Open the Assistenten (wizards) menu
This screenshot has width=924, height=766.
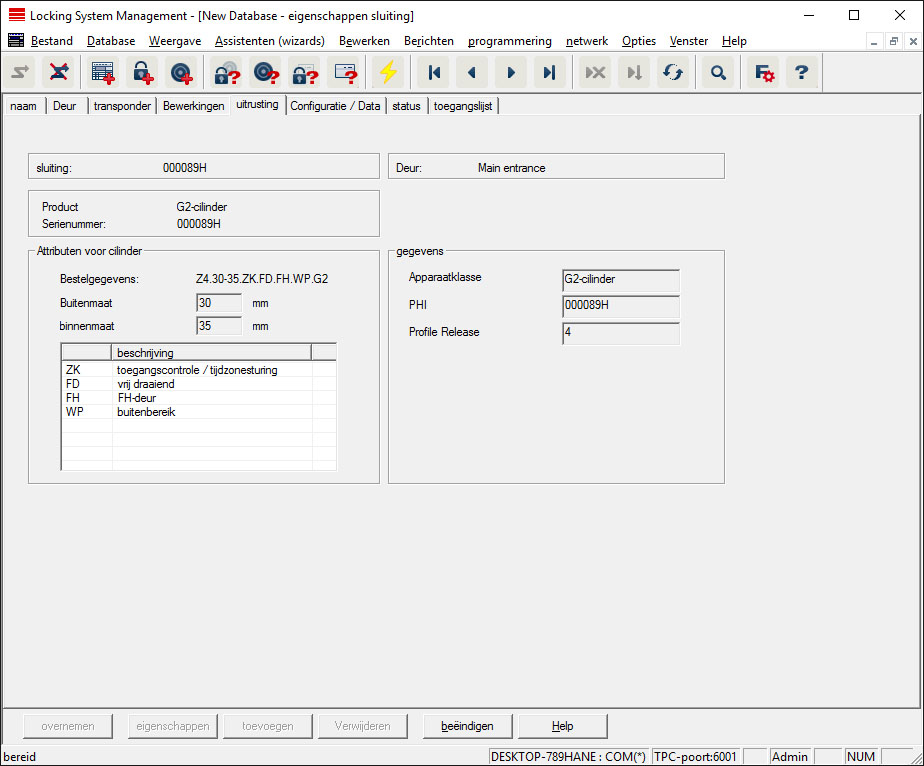coord(269,41)
